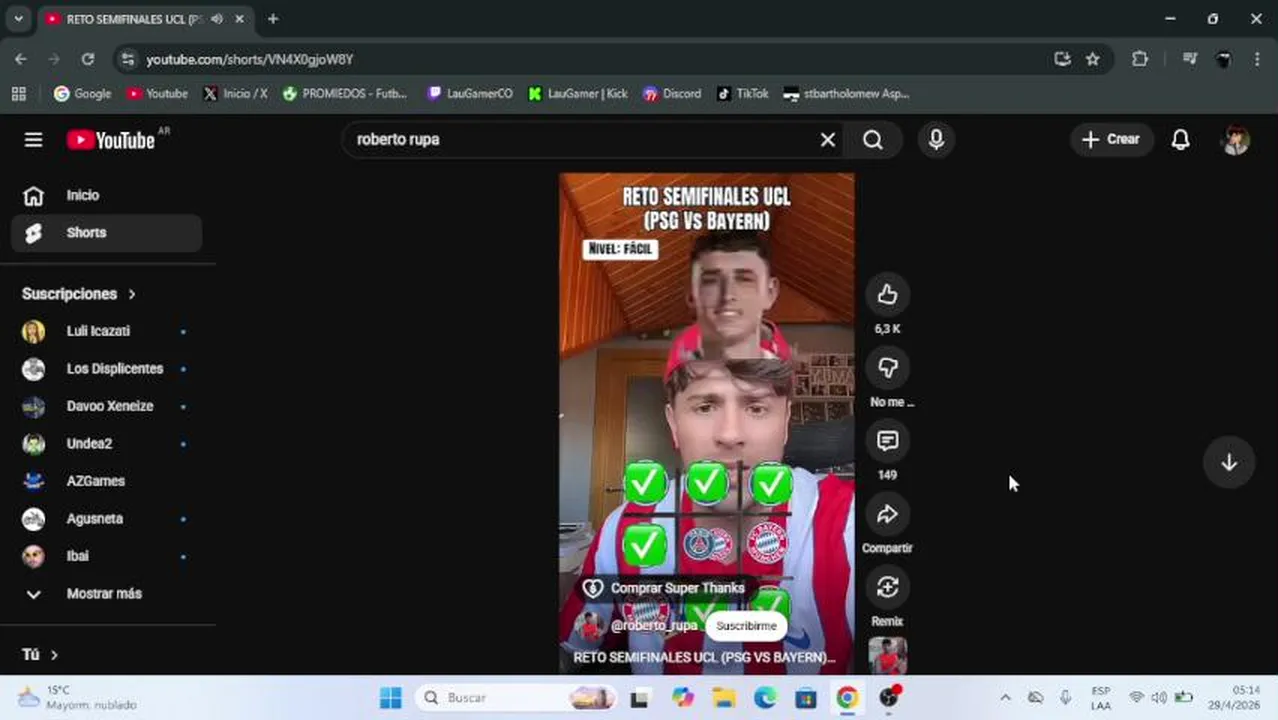Dislike the short with thumbs down
Screen dimensions: 1278x720
(887, 367)
